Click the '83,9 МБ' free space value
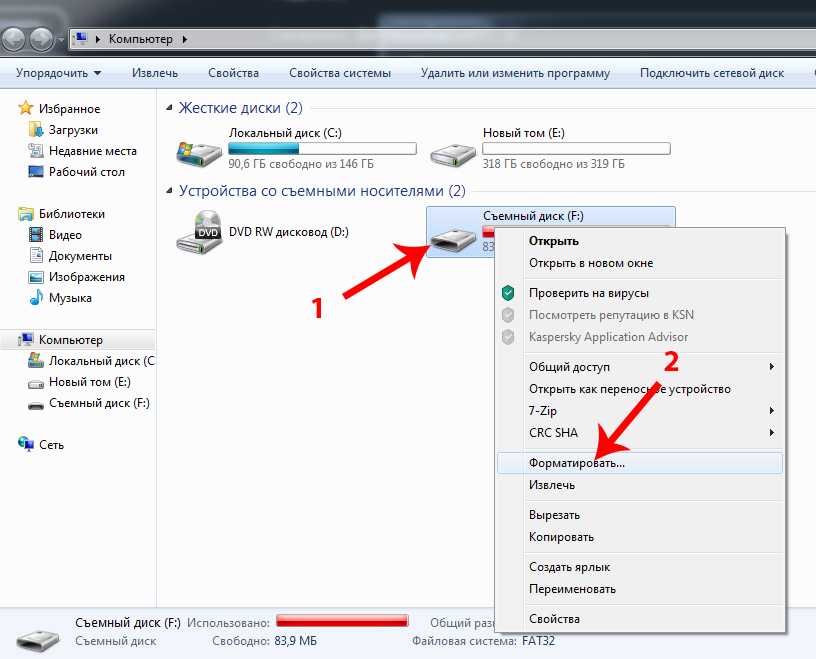 click(x=296, y=641)
